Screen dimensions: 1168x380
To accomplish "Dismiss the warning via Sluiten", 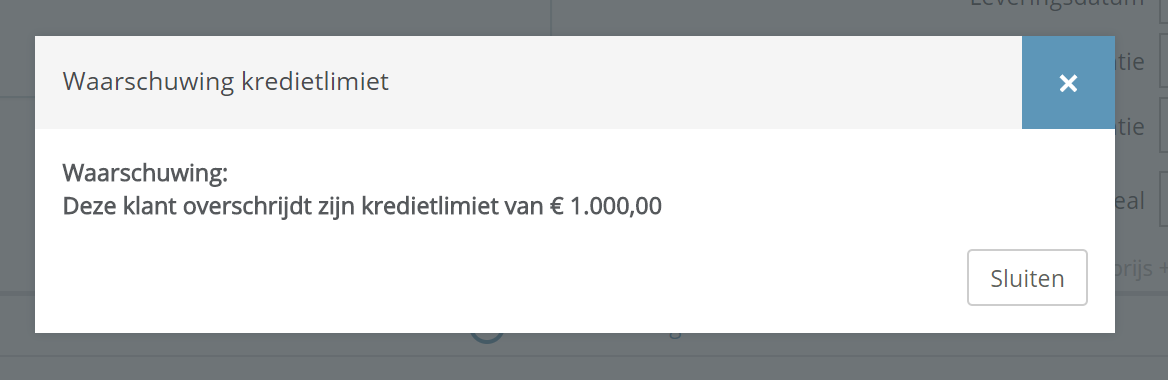I will (x=1027, y=278).
